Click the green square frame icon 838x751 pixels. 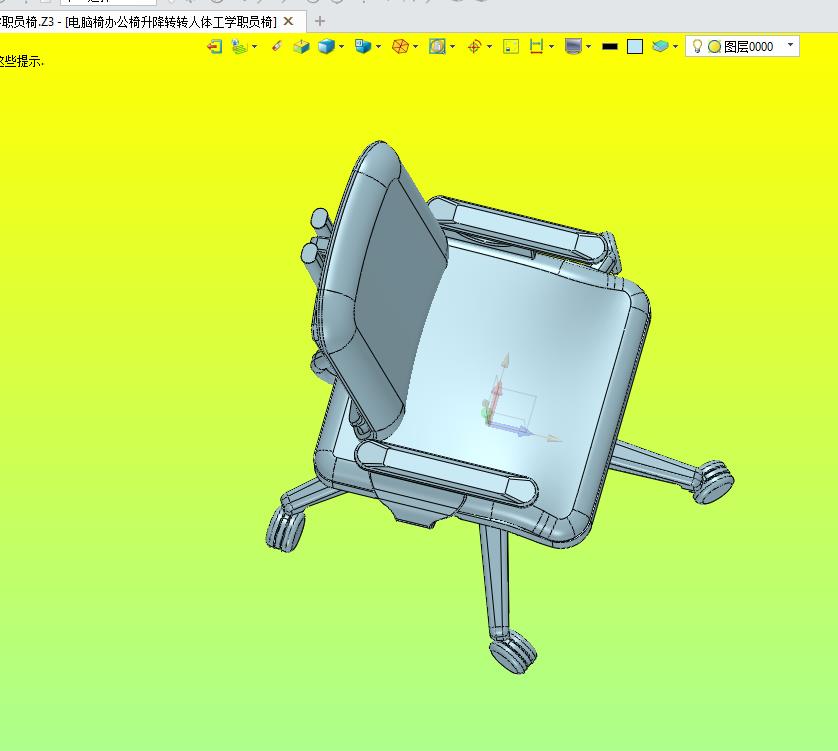511,47
